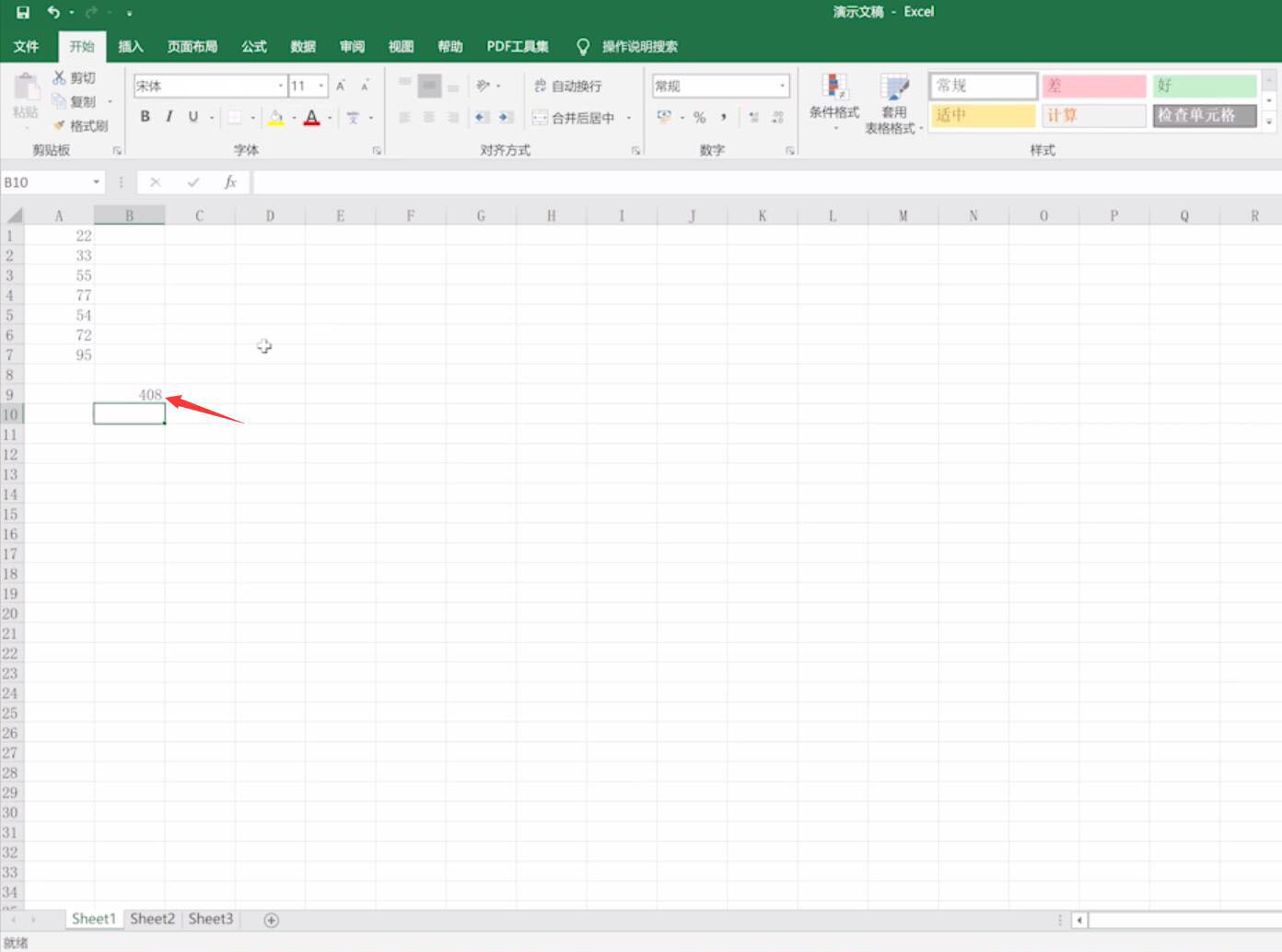Open Sheet3 worksheet tab
Screen dimensions: 1282x952
pos(211,919)
